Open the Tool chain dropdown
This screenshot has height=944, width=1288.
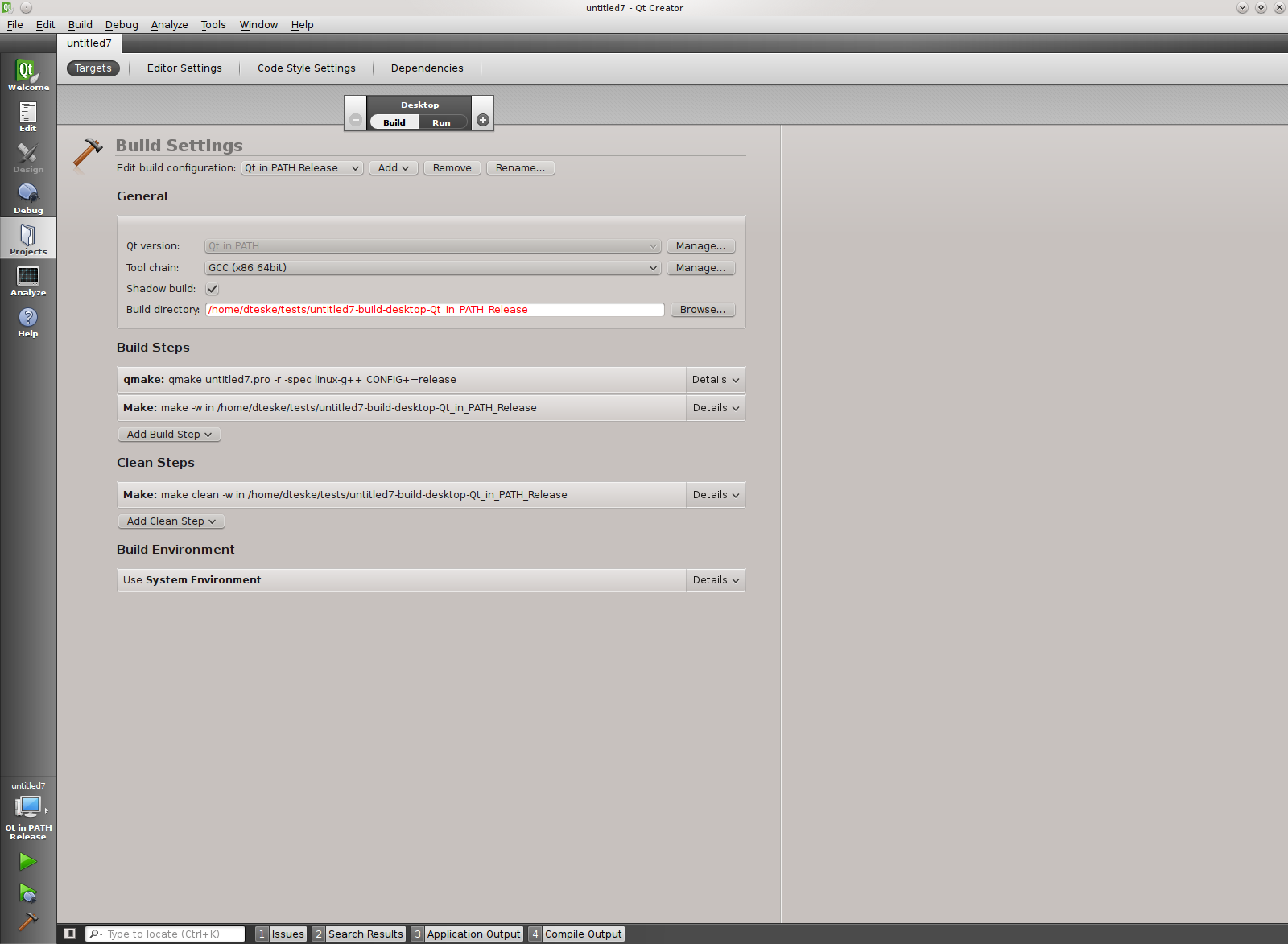click(432, 268)
